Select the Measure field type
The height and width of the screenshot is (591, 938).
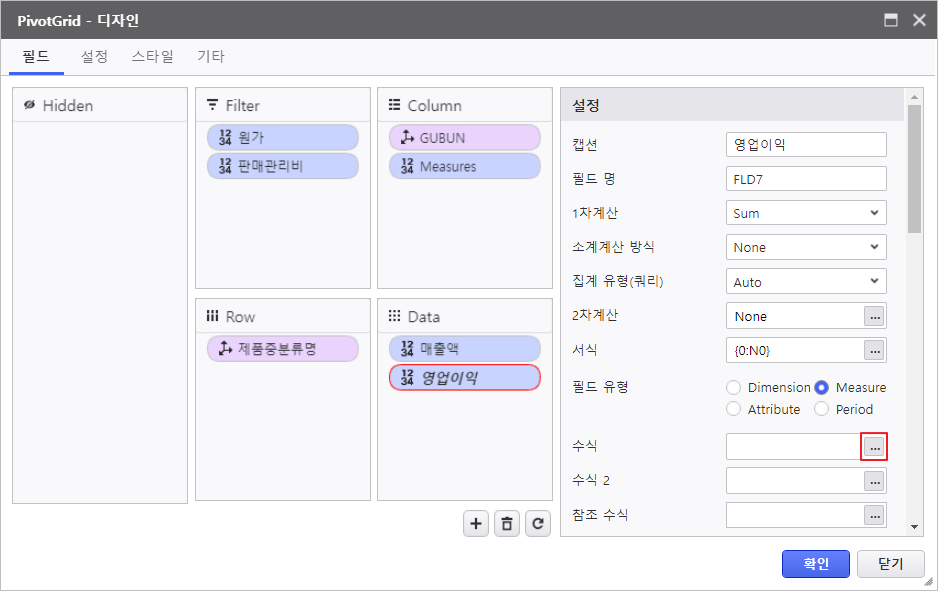[822, 388]
